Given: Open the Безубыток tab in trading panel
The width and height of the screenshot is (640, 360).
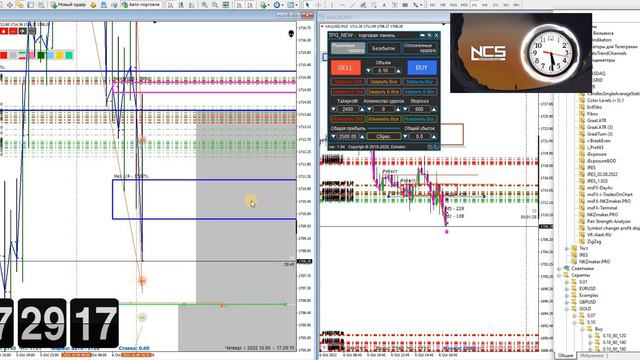Looking at the screenshot, I should (383, 49).
